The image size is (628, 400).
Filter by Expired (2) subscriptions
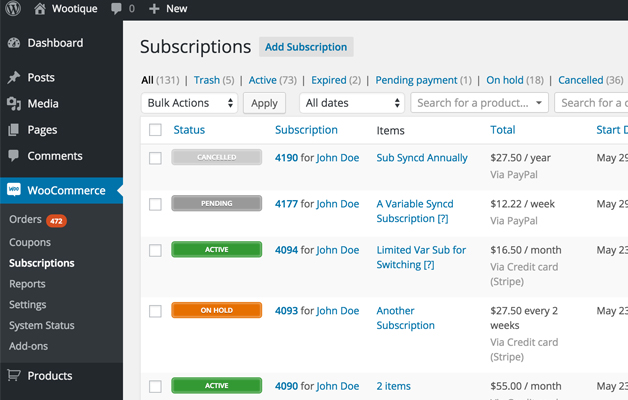pos(336,80)
